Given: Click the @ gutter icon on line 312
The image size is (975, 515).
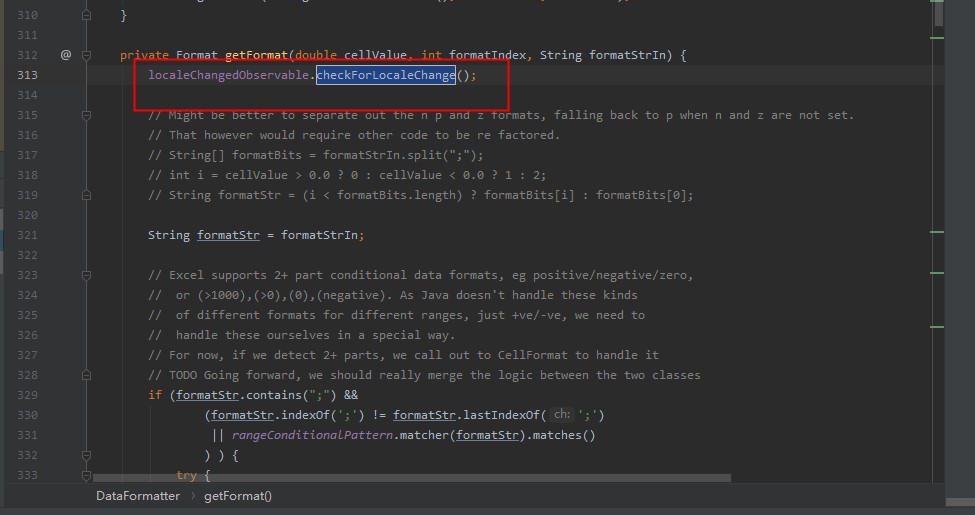Looking at the screenshot, I should [66, 55].
